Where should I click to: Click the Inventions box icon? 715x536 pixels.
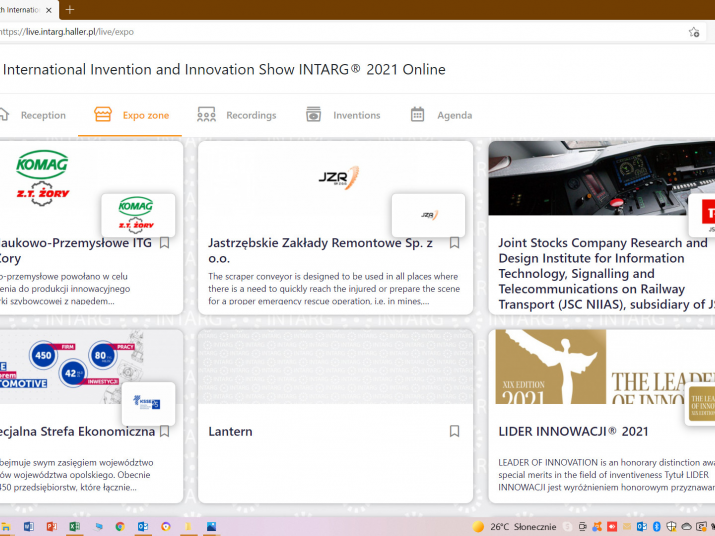[x=314, y=115]
